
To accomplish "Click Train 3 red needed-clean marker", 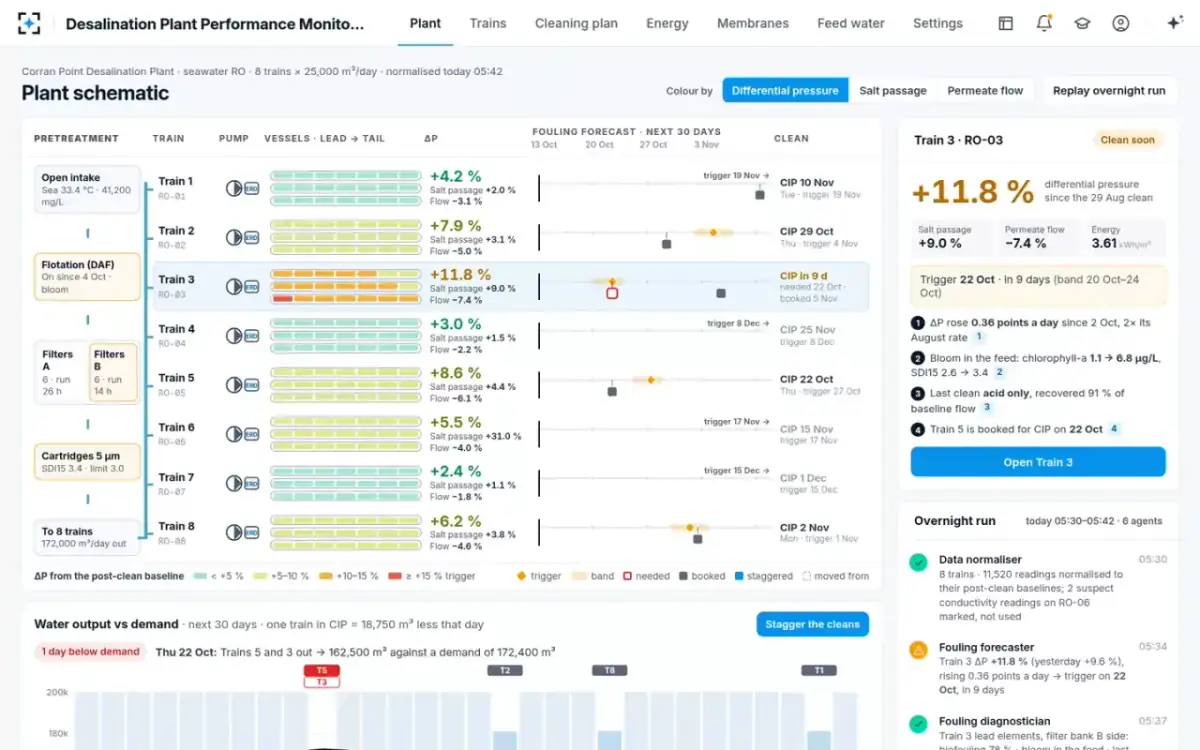I will pyautogui.click(x=612, y=293).
